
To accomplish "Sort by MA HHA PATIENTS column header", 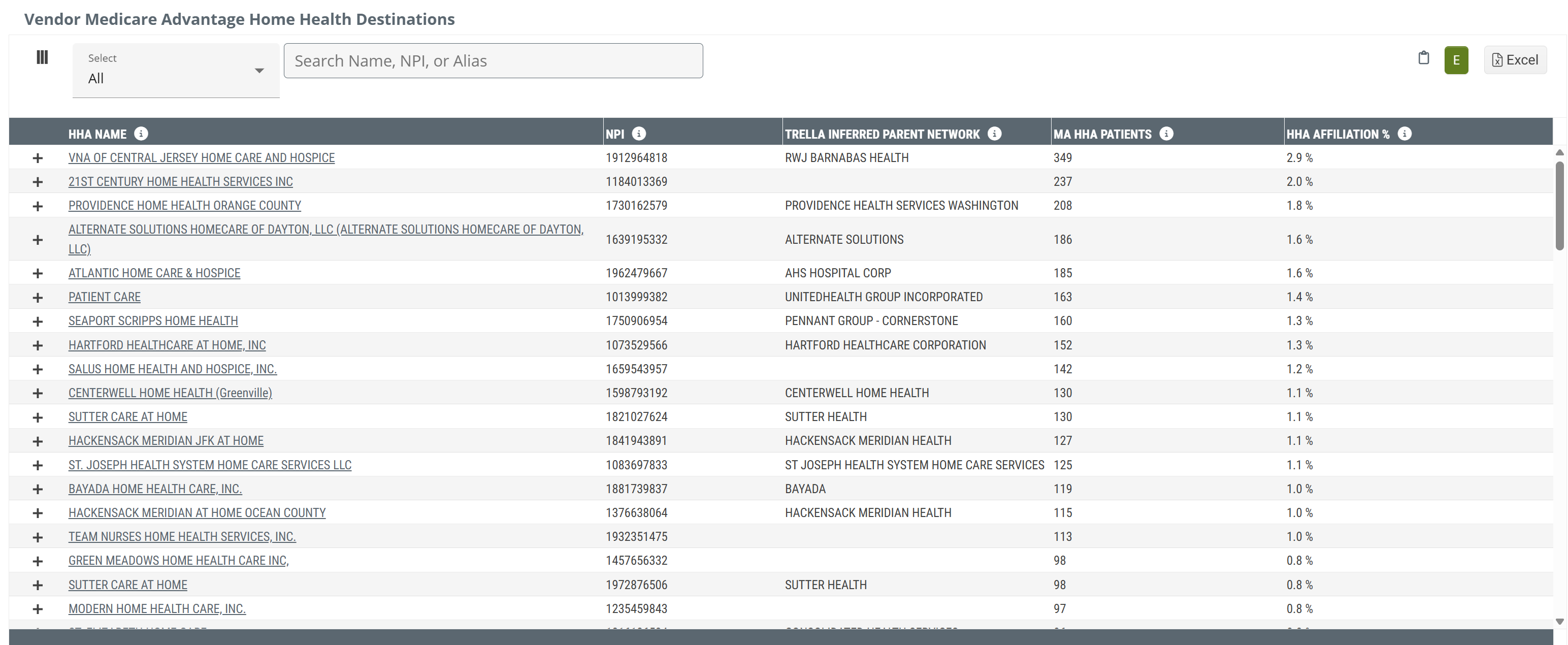I will 1102,134.
